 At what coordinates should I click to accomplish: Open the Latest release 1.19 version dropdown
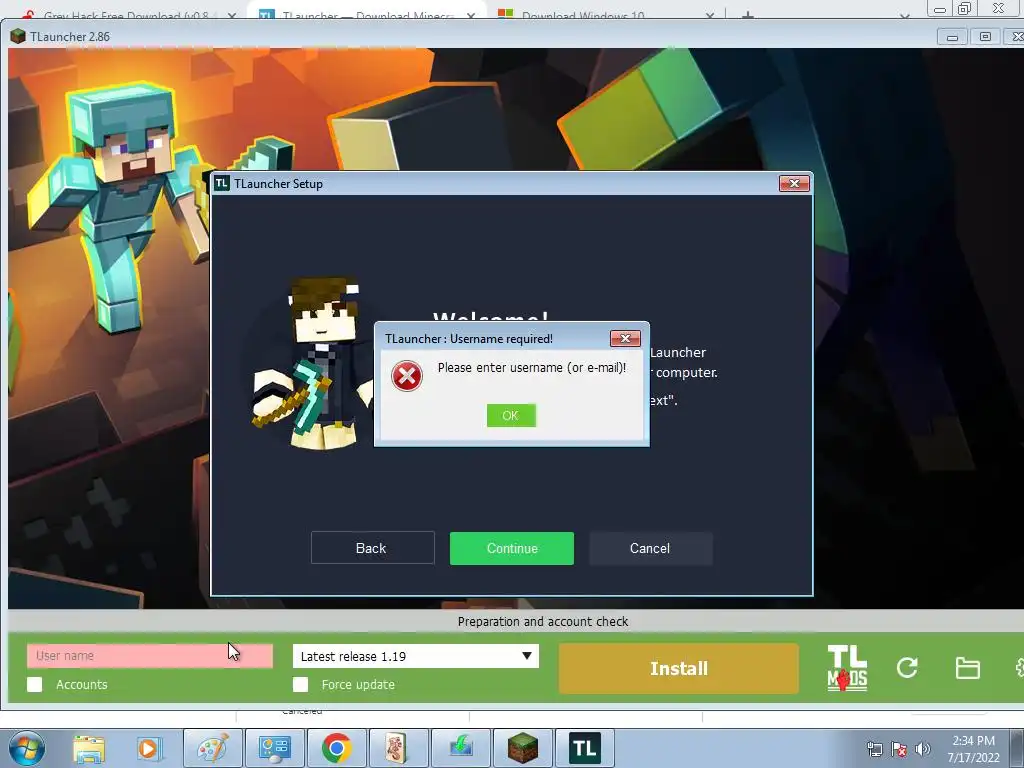tap(416, 656)
